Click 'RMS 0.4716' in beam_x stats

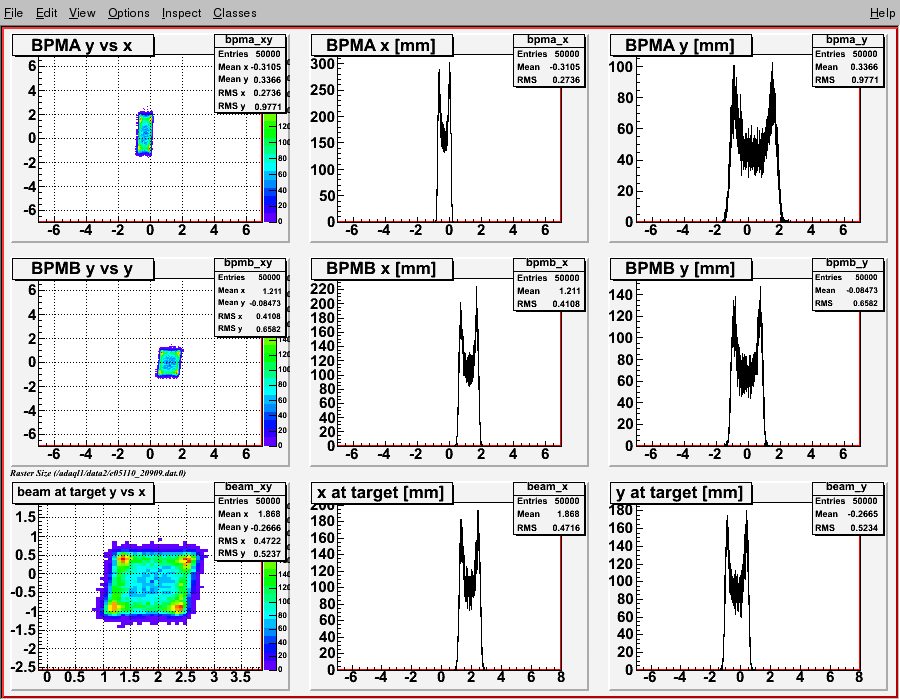[549, 528]
